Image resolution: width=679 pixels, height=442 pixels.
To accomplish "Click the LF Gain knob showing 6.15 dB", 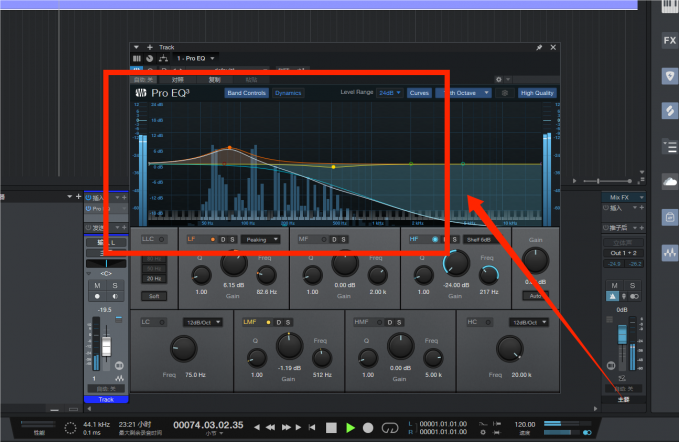I will [234, 264].
